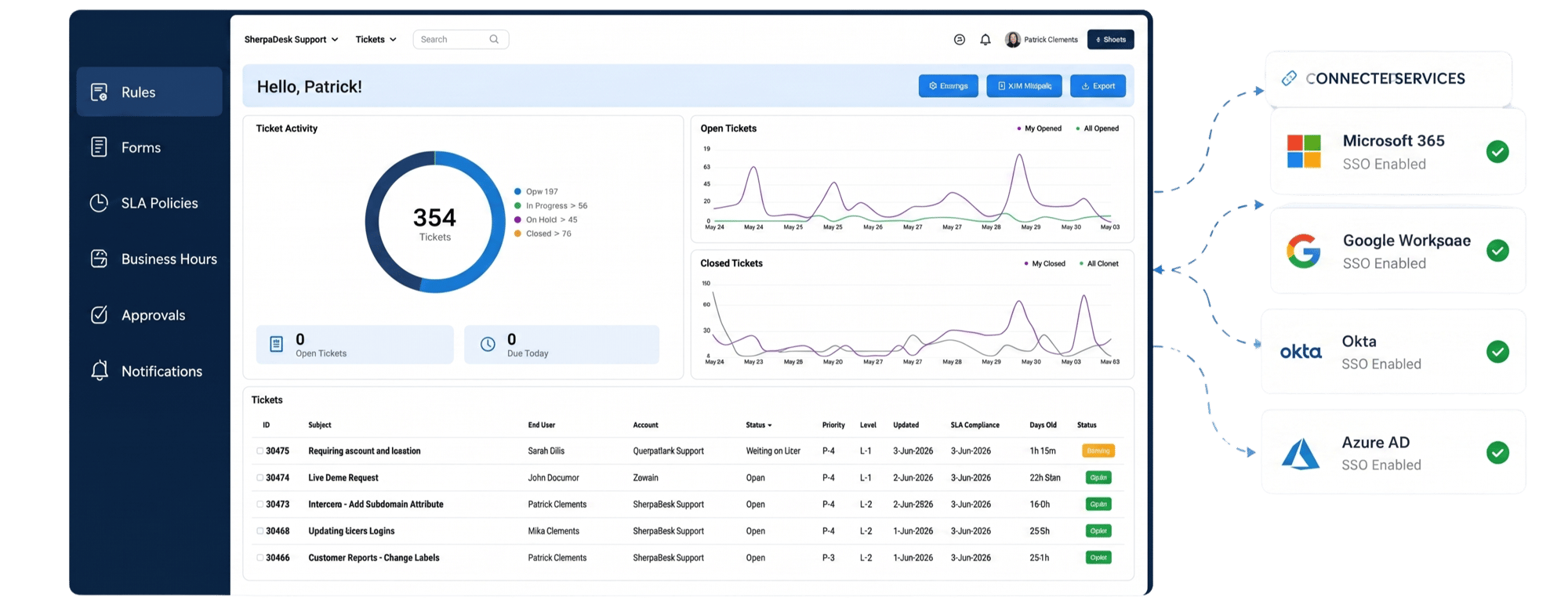1568x608 pixels.
Task: Click the bell icon in the top bar
Action: 985,39
